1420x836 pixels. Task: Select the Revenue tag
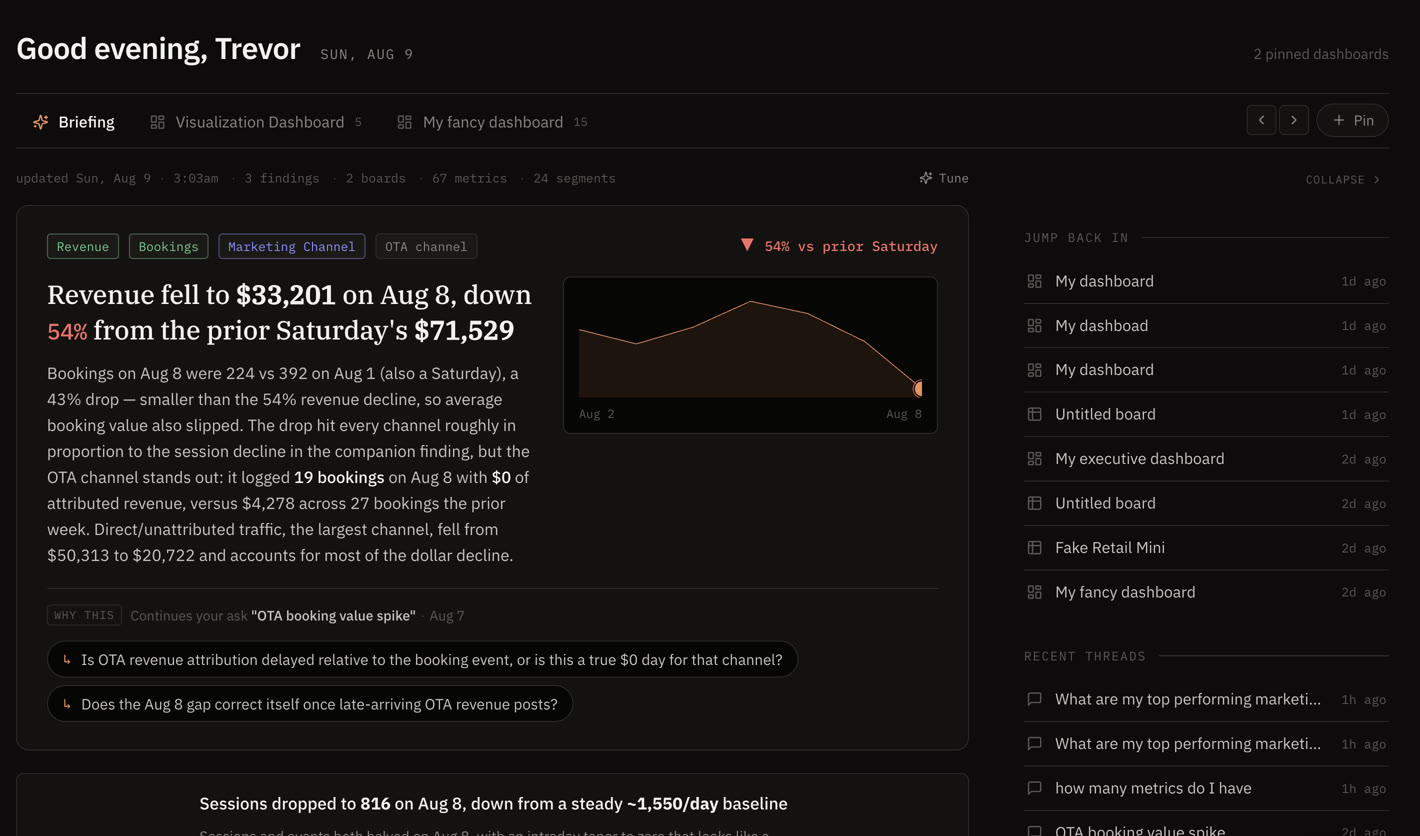coord(83,246)
